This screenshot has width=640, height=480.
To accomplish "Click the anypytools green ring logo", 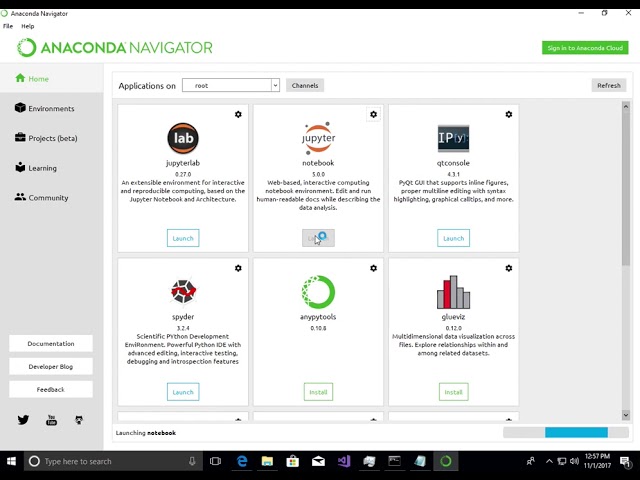I will pos(318,292).
